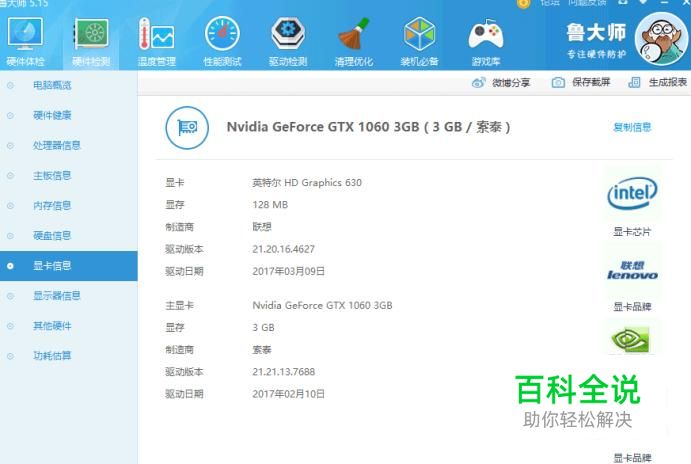
Task: Click the graphics card circle icon
Action: point(187,128)
